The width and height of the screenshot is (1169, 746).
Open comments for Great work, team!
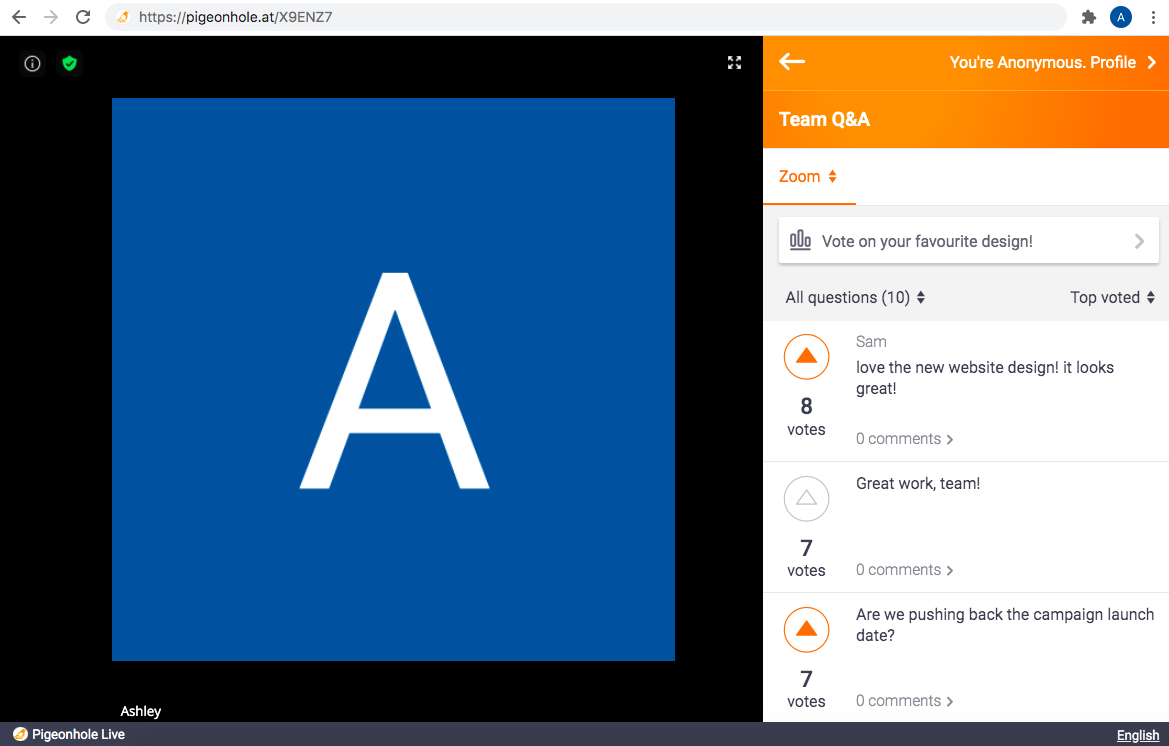[x=904, y=570]
